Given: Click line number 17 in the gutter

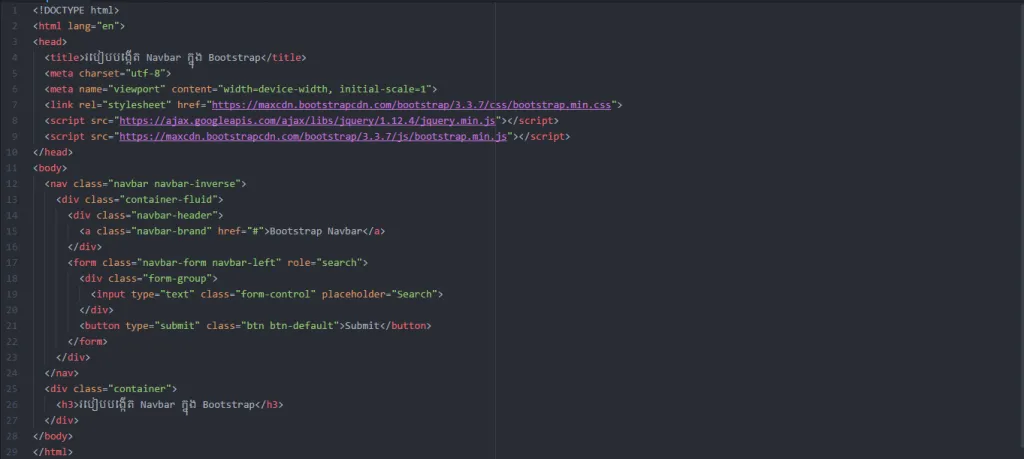Looking at the screenshot, I should coord(12,262).
